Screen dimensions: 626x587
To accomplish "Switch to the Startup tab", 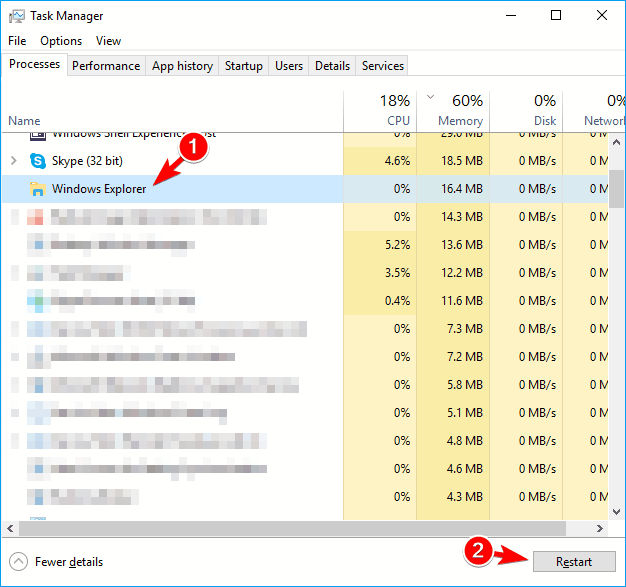I will [244, 66].
